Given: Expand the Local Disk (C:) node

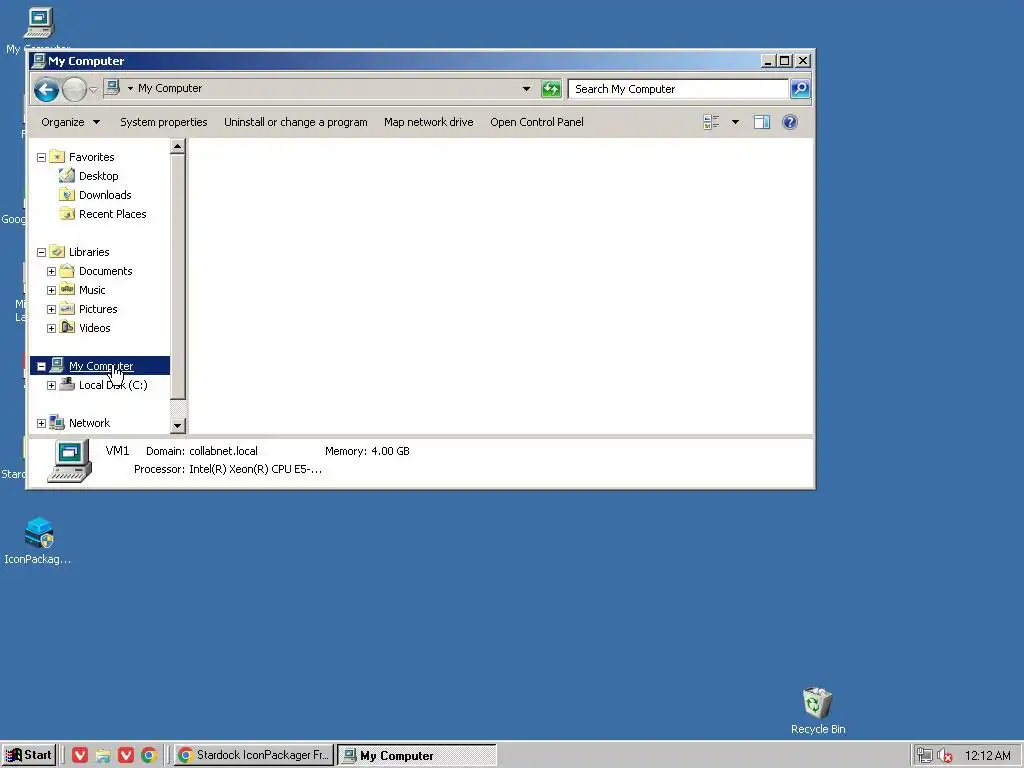Looking at the screenshot, I should click(x=52, y=385).
